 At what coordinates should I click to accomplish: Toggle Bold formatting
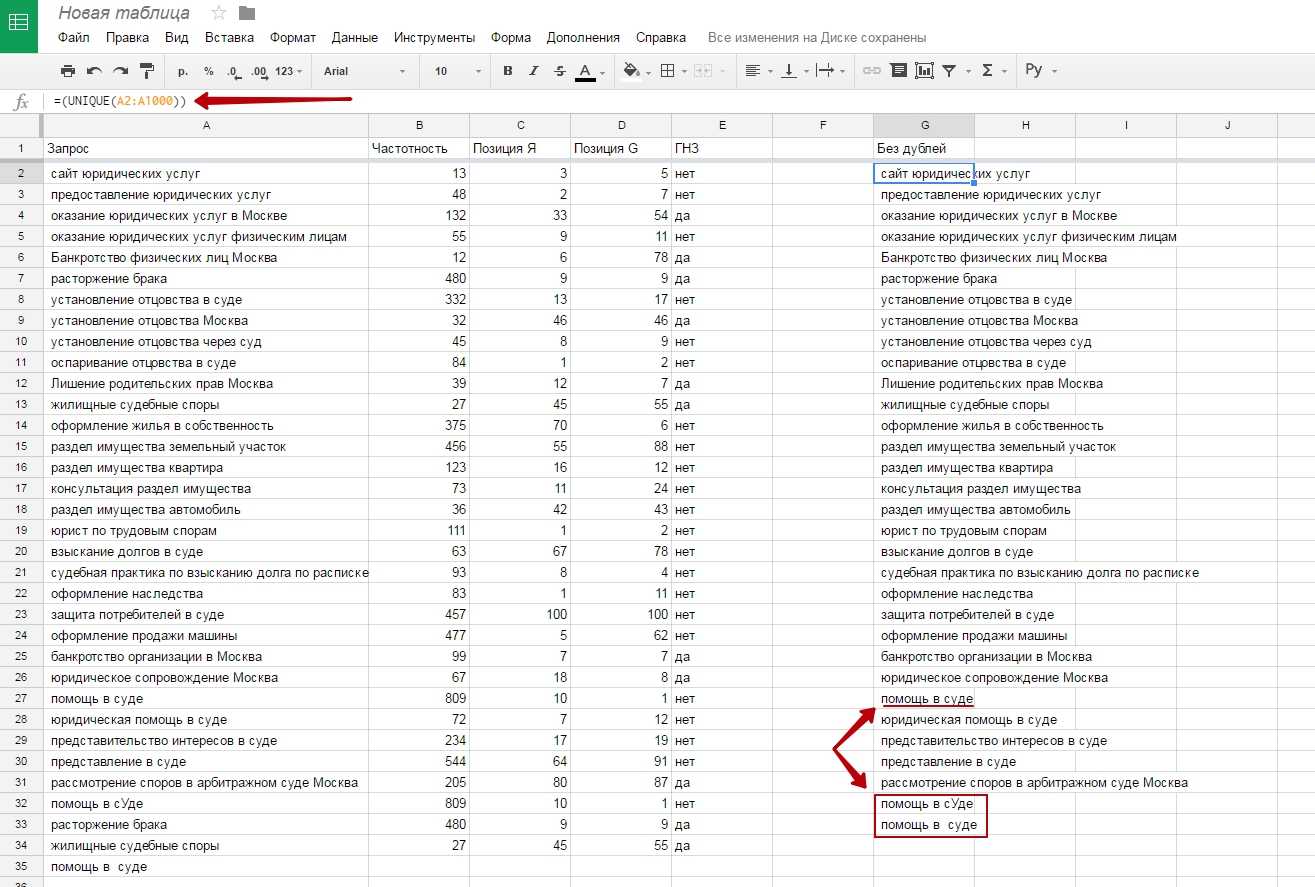pos(508,71)
